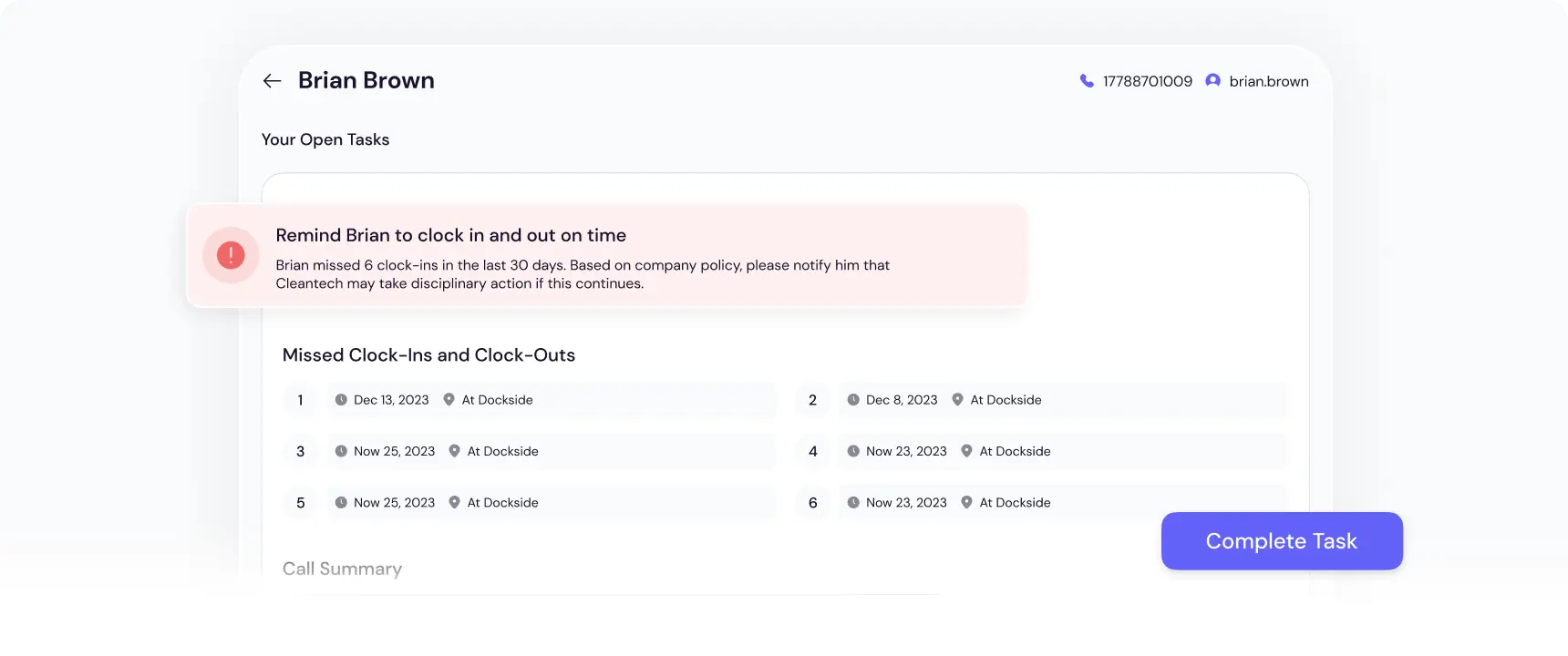Viewport: 1568px width, 656px height.
Task: Click the location pin icon in row 1
Action: (x=449, y=400)
